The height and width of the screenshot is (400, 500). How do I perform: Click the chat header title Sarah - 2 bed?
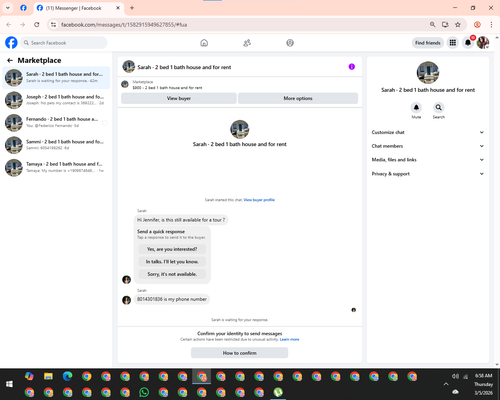(184, 67)
